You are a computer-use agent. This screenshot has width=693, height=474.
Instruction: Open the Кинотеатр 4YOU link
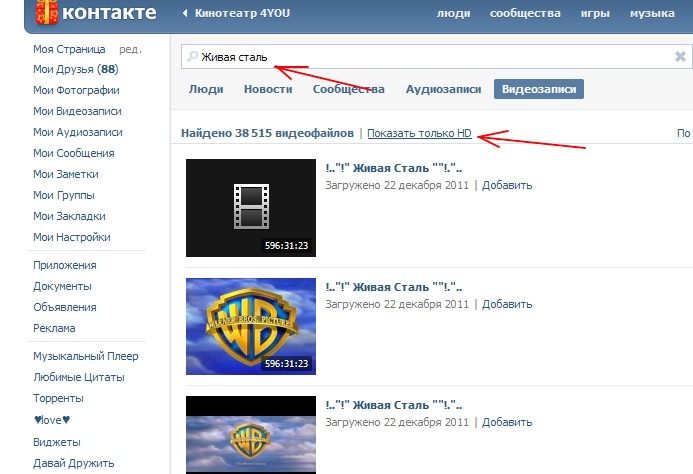click(x=242, y=13)
